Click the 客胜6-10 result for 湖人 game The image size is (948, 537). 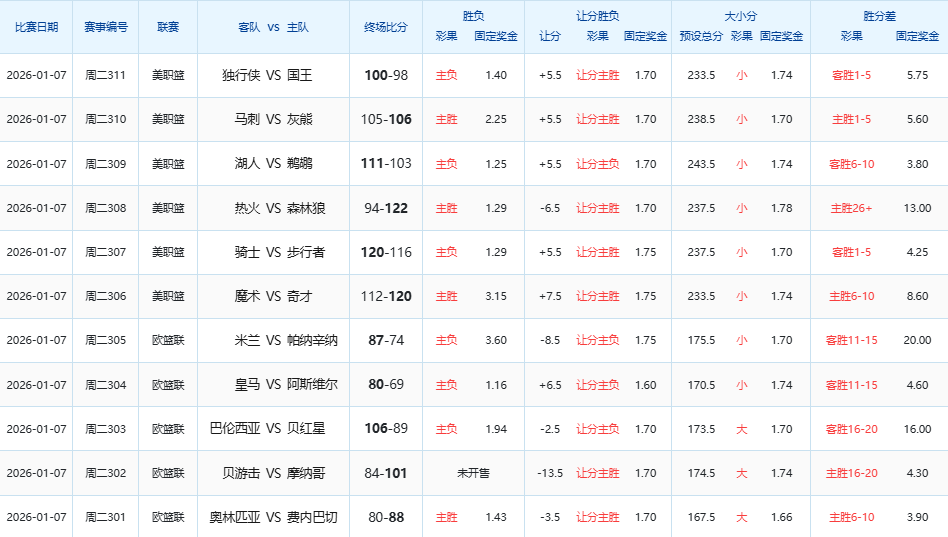click(x=851, y=164)
